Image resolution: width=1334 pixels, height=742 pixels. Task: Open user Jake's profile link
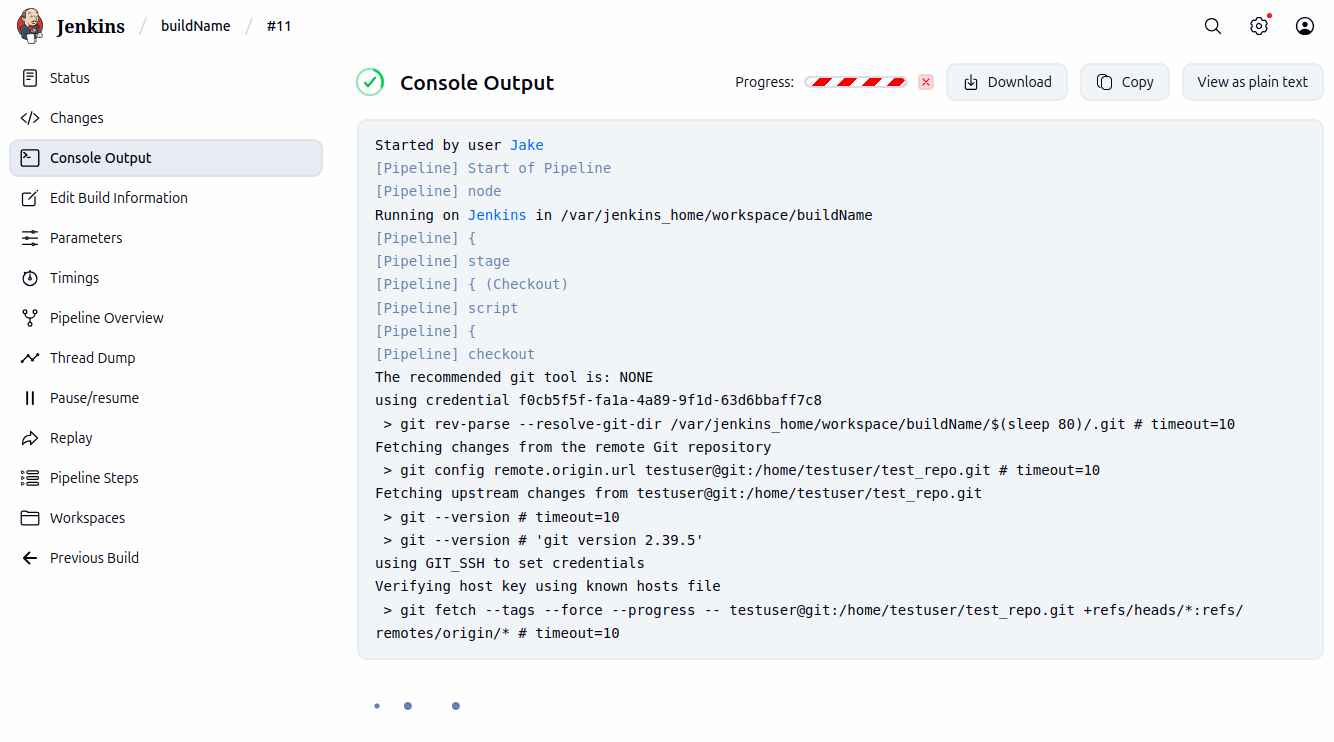[526, 144]
